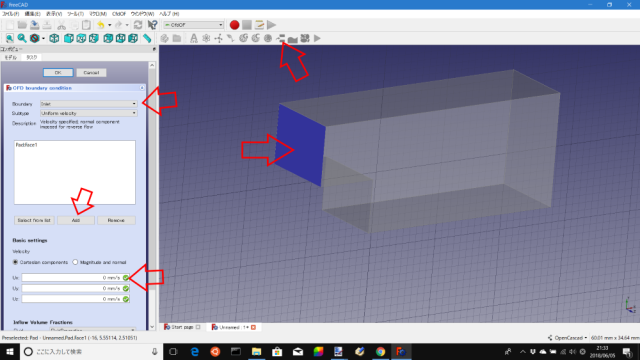
Task: Click the CFD mesh sphere icon
Action: click(268, 38)
